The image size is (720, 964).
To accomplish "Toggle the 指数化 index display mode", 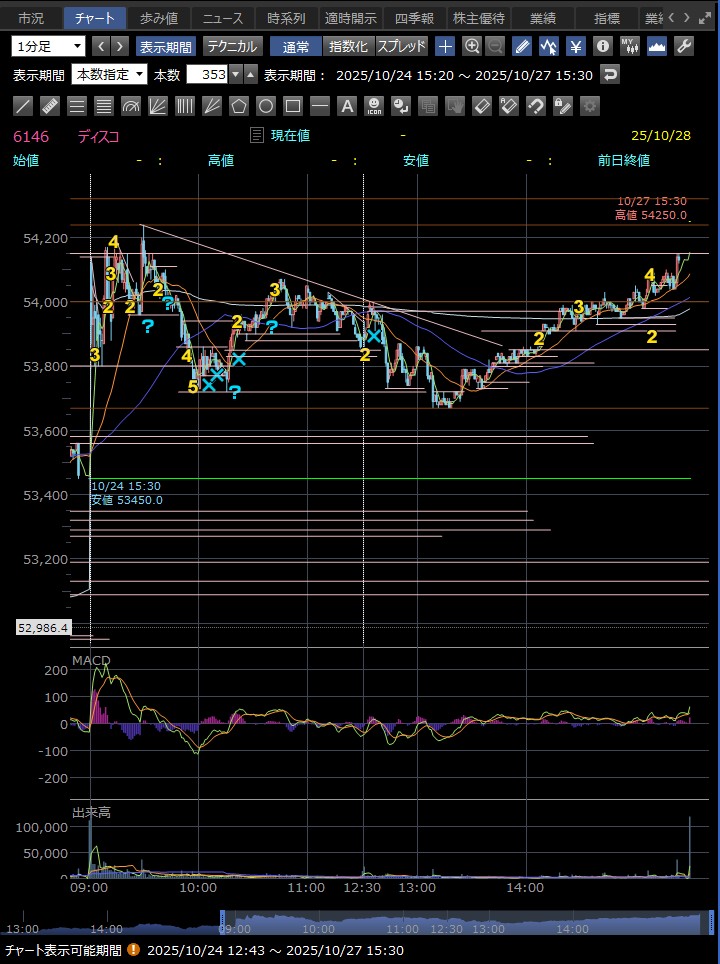I will pos(349,46).
